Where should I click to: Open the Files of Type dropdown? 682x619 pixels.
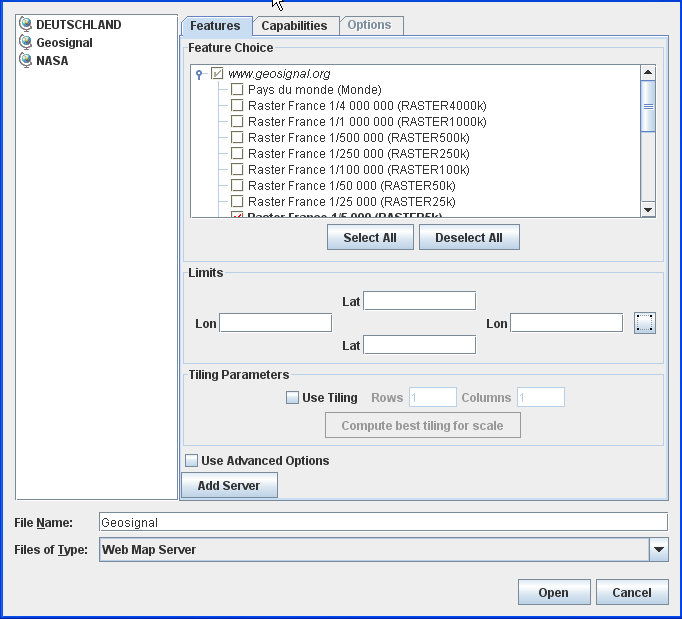tap(658, 550)
